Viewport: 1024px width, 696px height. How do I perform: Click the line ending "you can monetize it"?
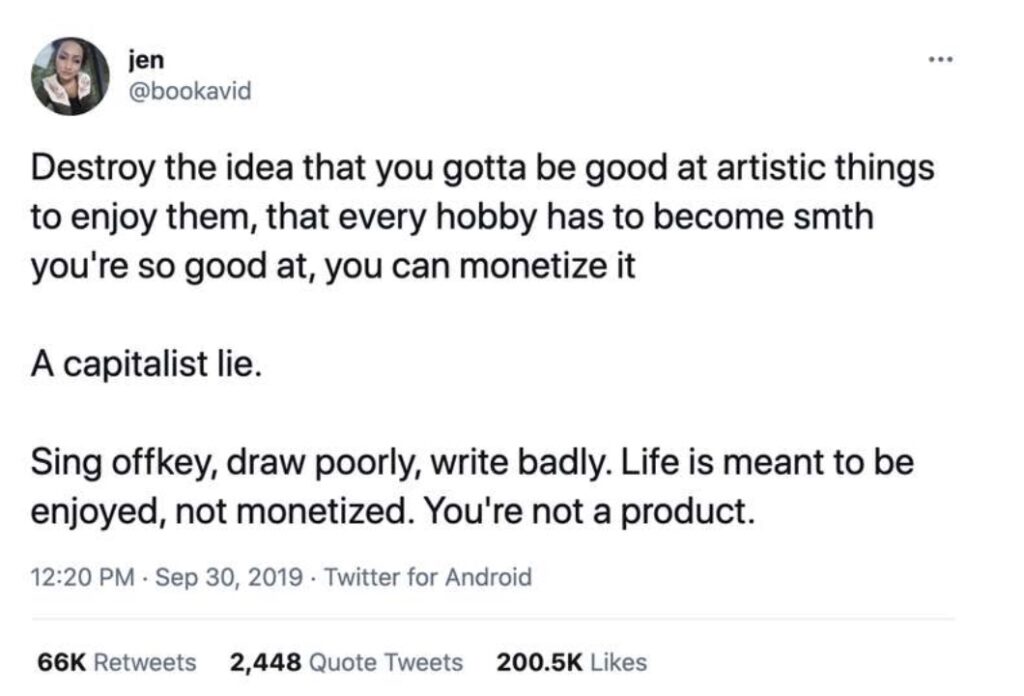pyautogui.click(x=333, y=266)
